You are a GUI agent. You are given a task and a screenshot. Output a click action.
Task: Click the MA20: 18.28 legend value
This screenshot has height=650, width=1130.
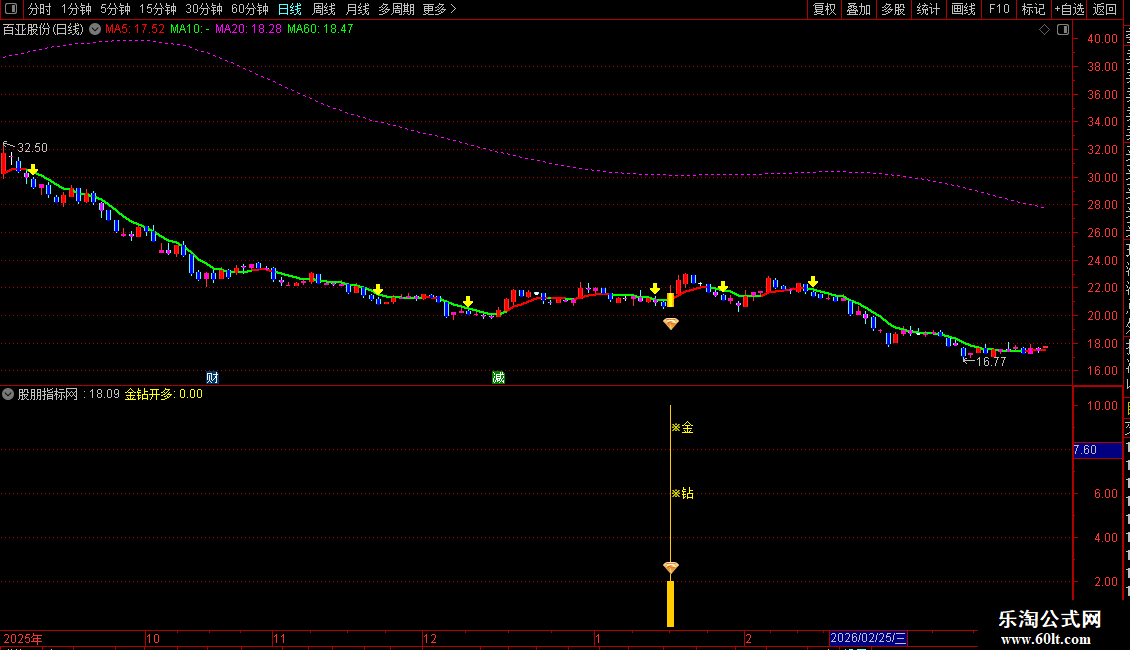tap(248, 30)
